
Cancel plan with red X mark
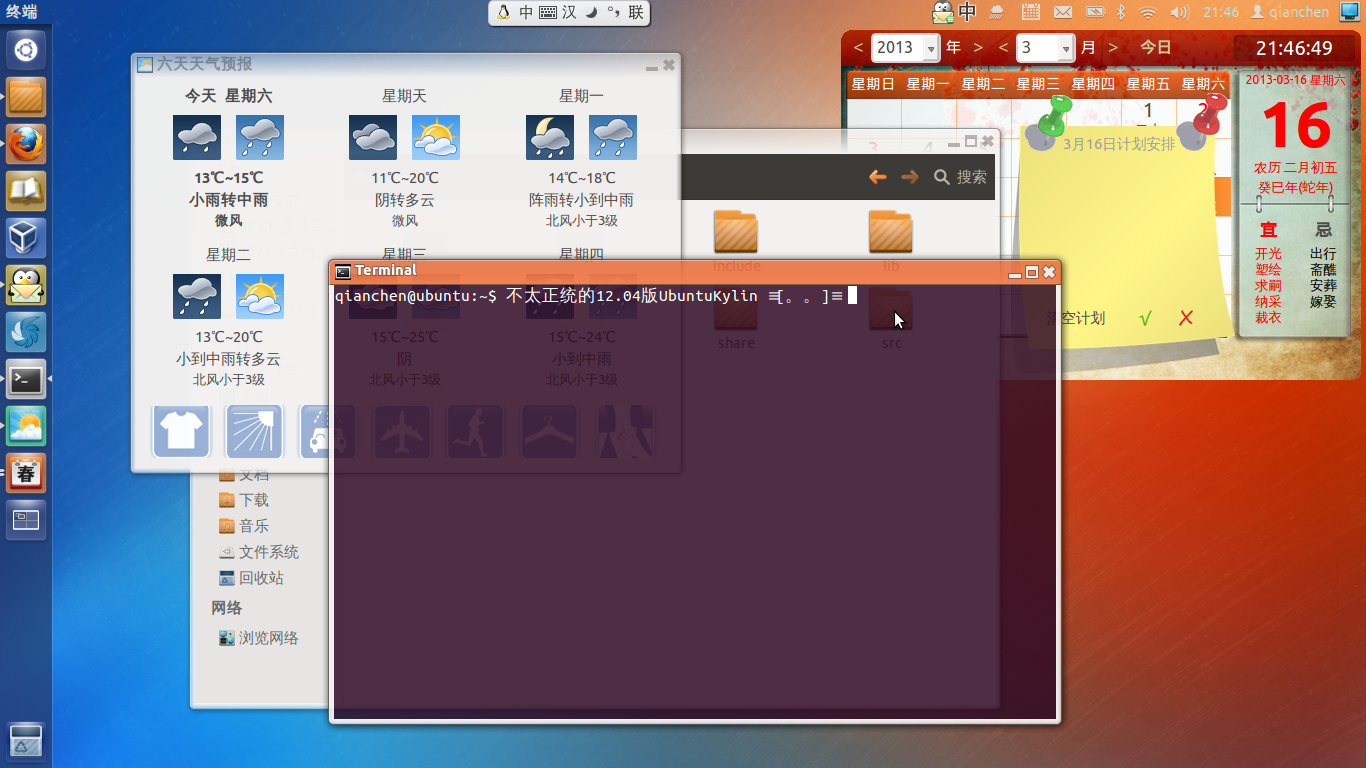(x=1186, y=318)
